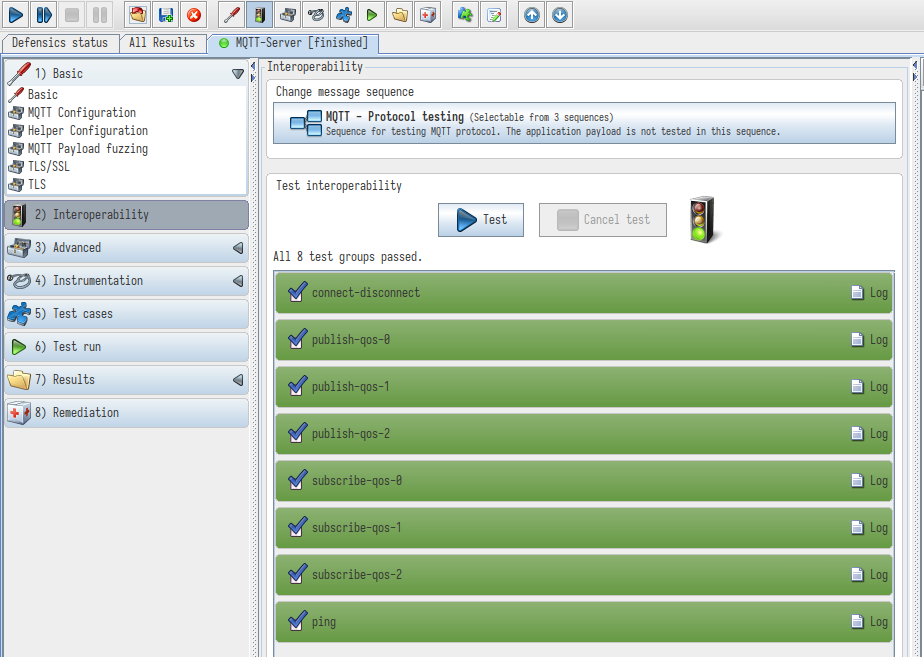Open the Log icon for publish-qos-0

pyautogui.click(x=857, y=339)
